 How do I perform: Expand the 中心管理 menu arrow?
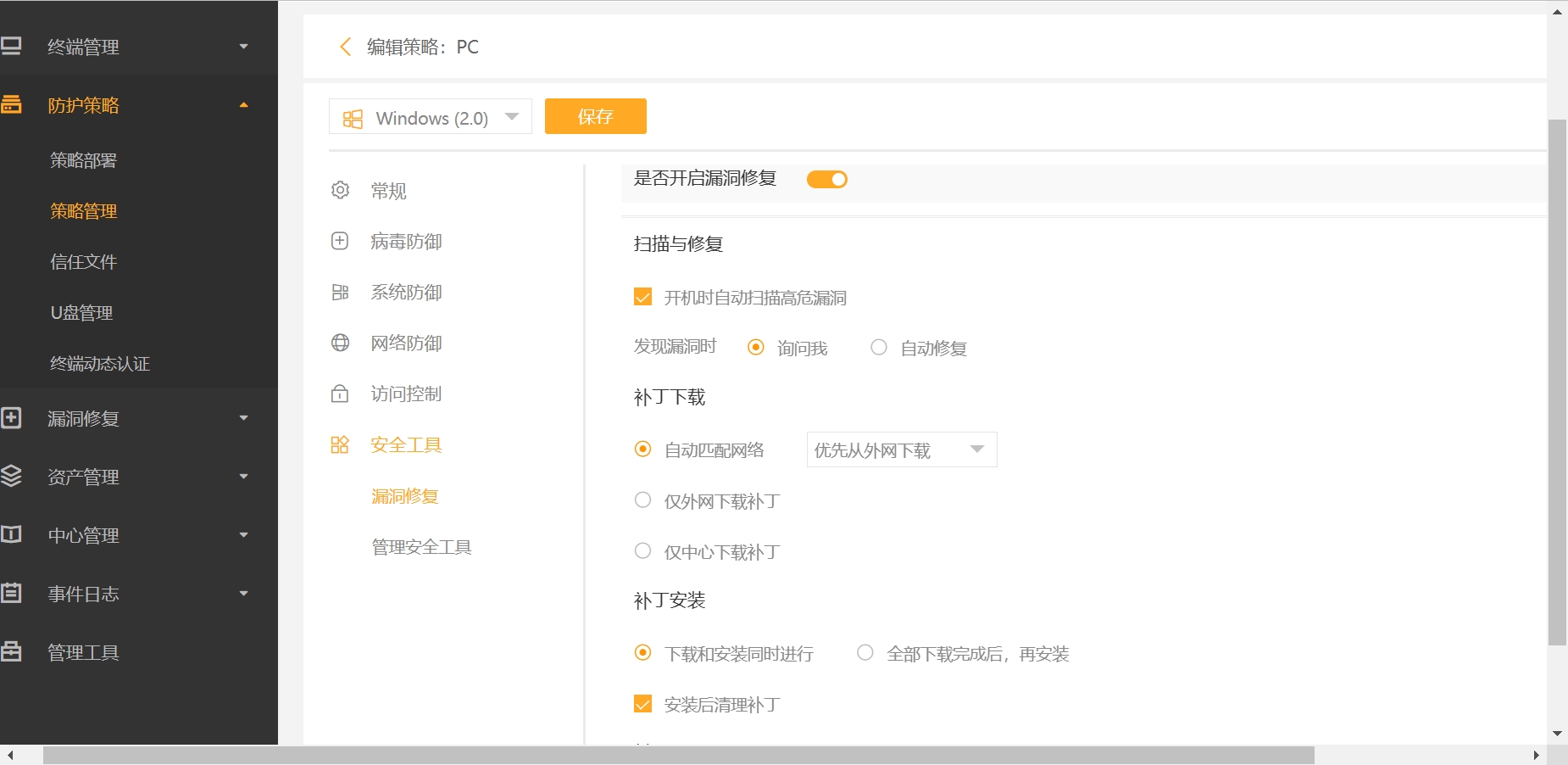click(x=244, y=535)
